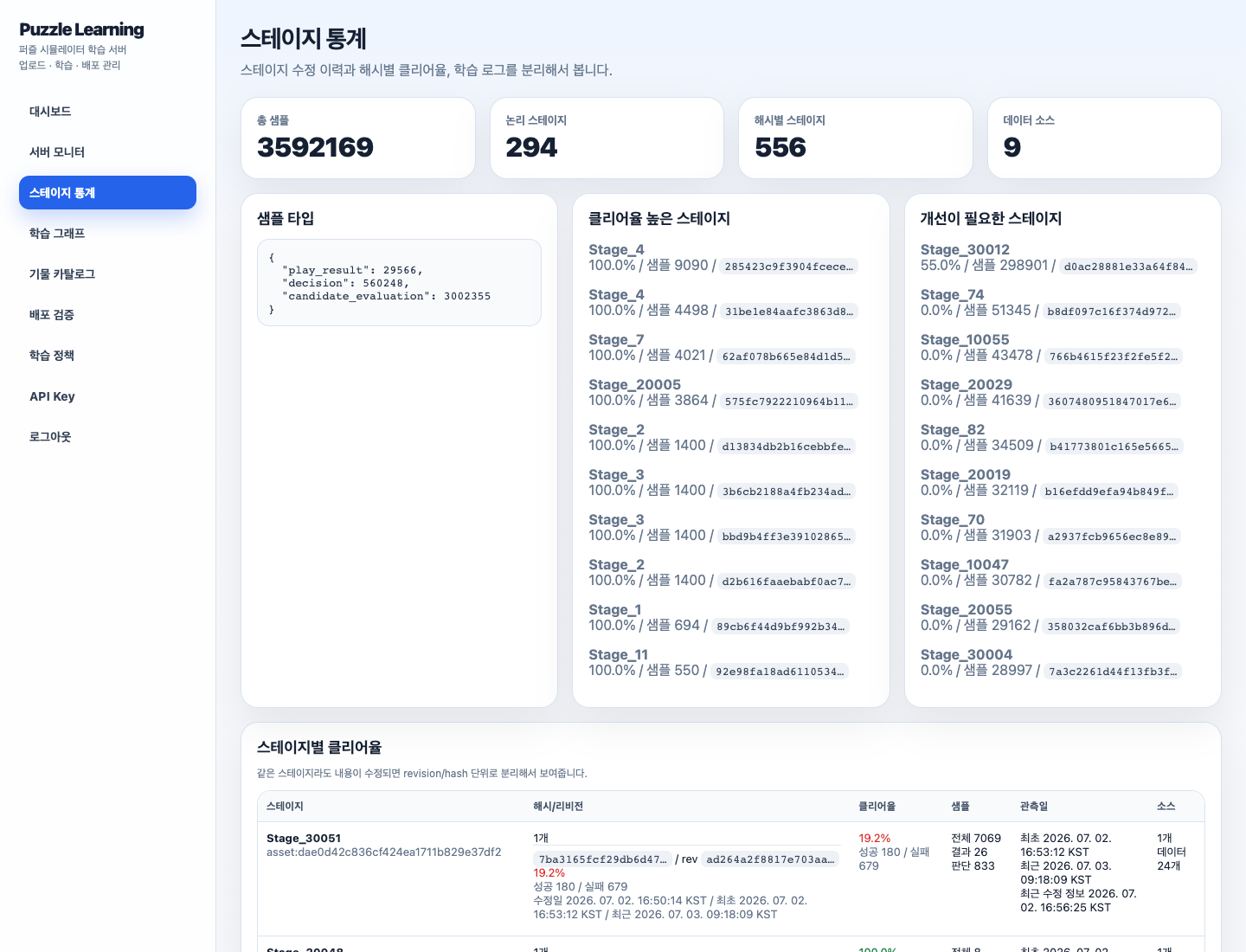
Task: Click the 클리어율 column header
Action: click(877, 806)
